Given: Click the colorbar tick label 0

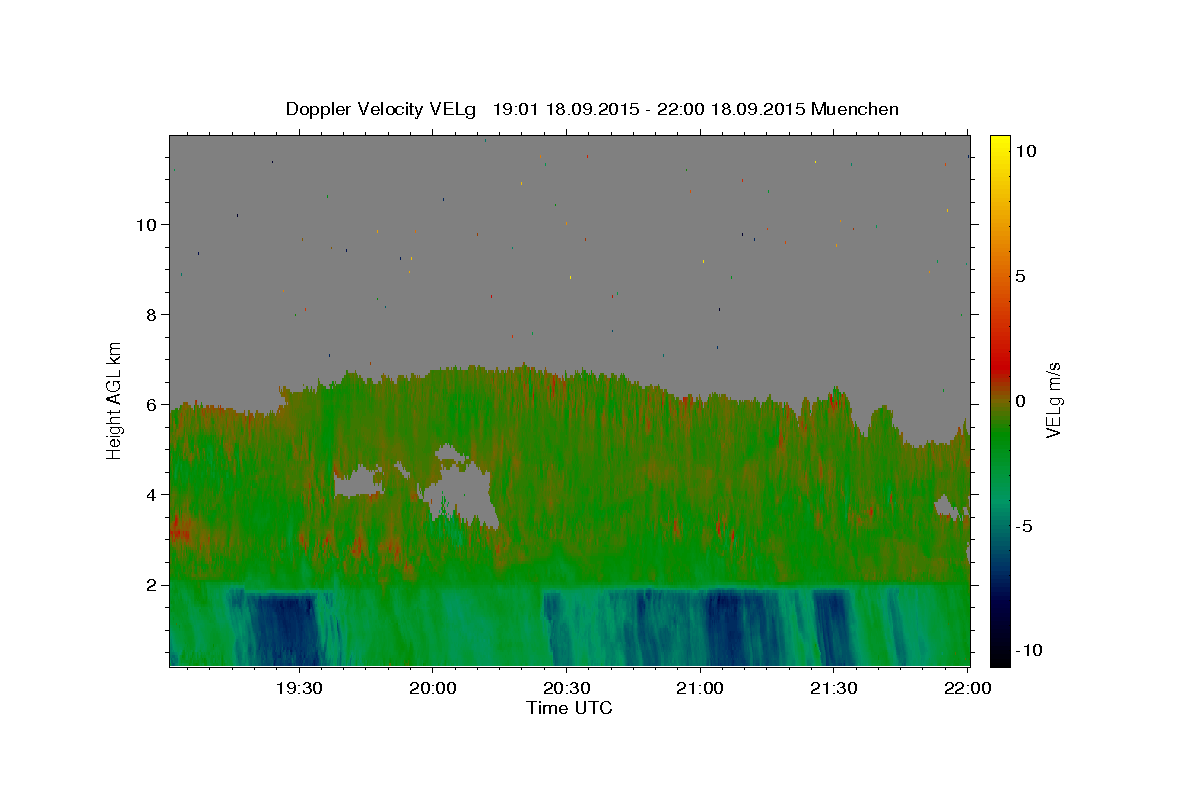Looking at the screenshot, I should [x=1020, y=401].
